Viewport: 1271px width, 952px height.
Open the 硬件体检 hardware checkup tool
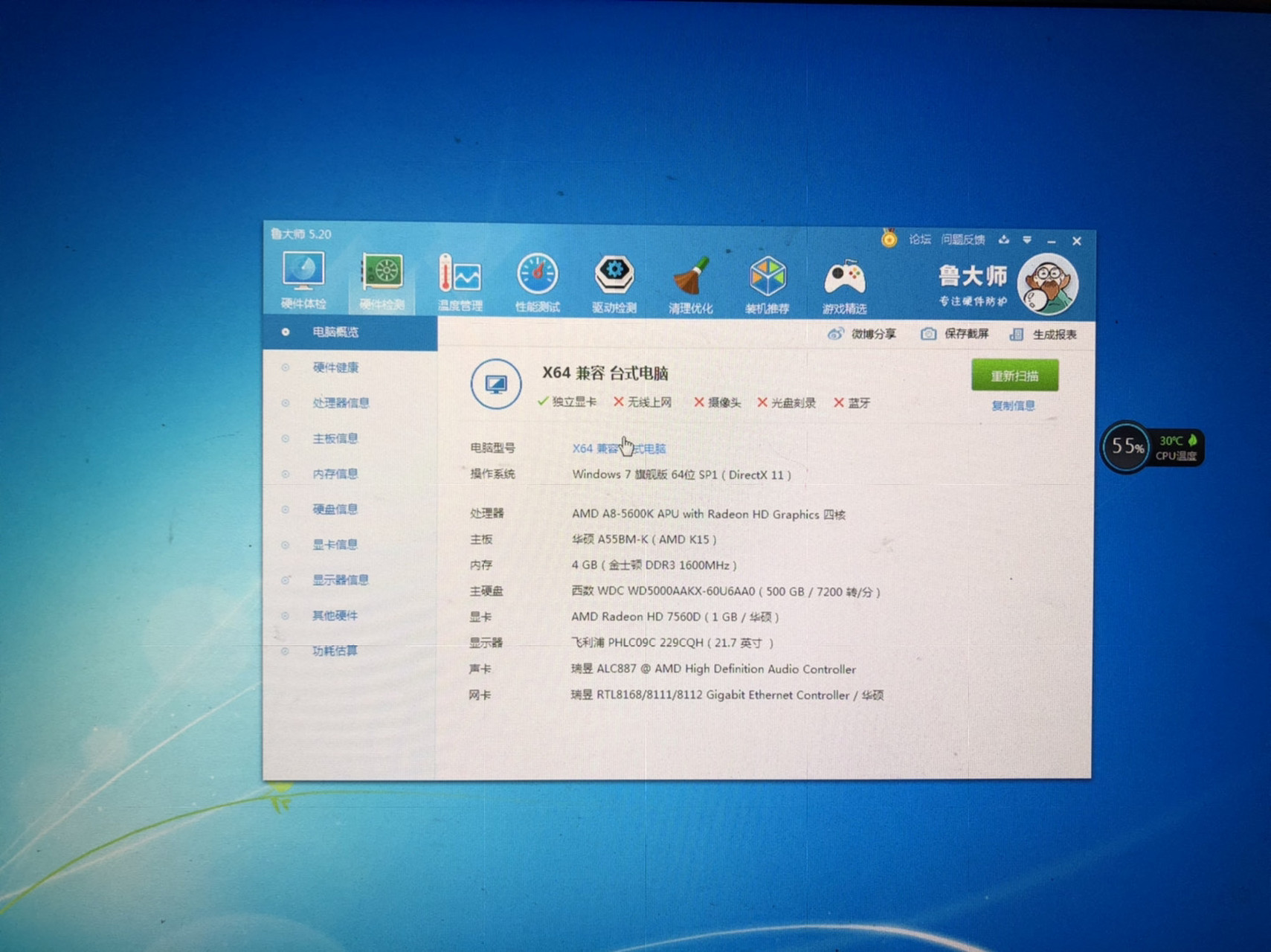point(303,281)
